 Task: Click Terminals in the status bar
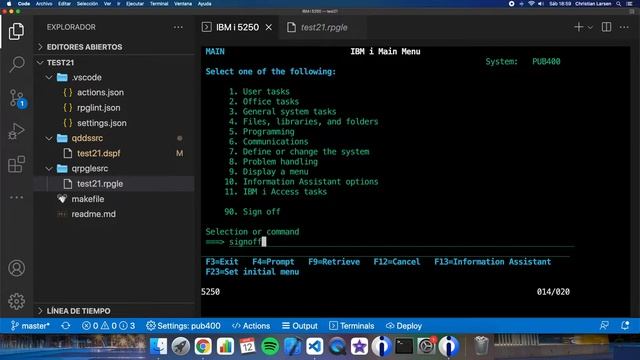(351, 326)
